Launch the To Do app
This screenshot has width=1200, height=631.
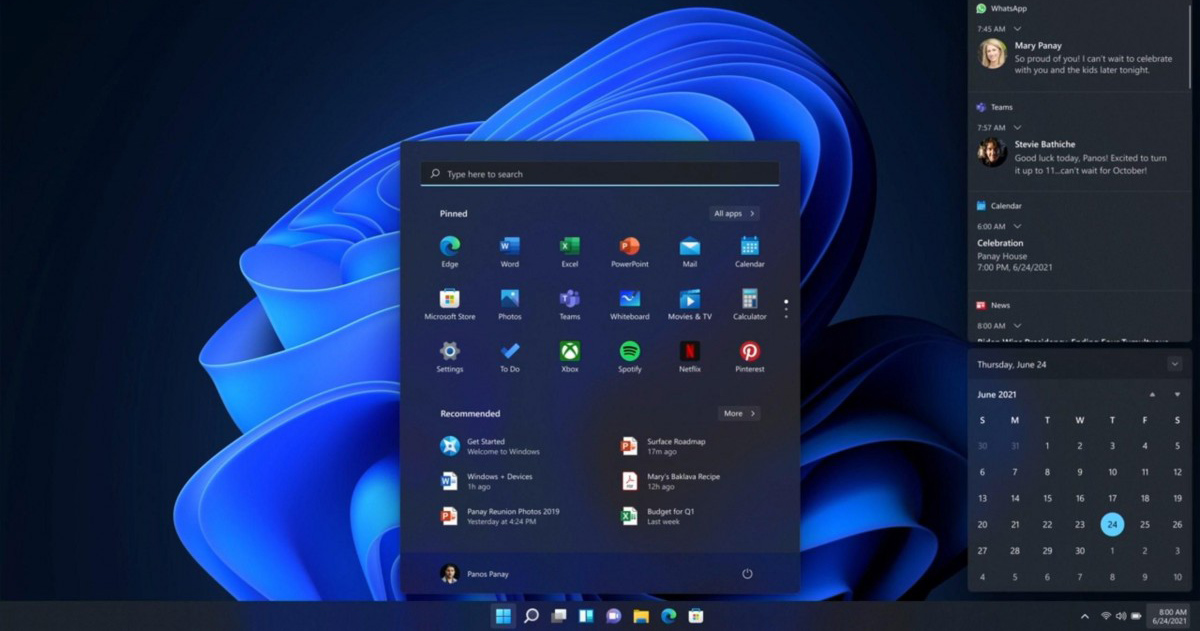(x=510, y=357)
